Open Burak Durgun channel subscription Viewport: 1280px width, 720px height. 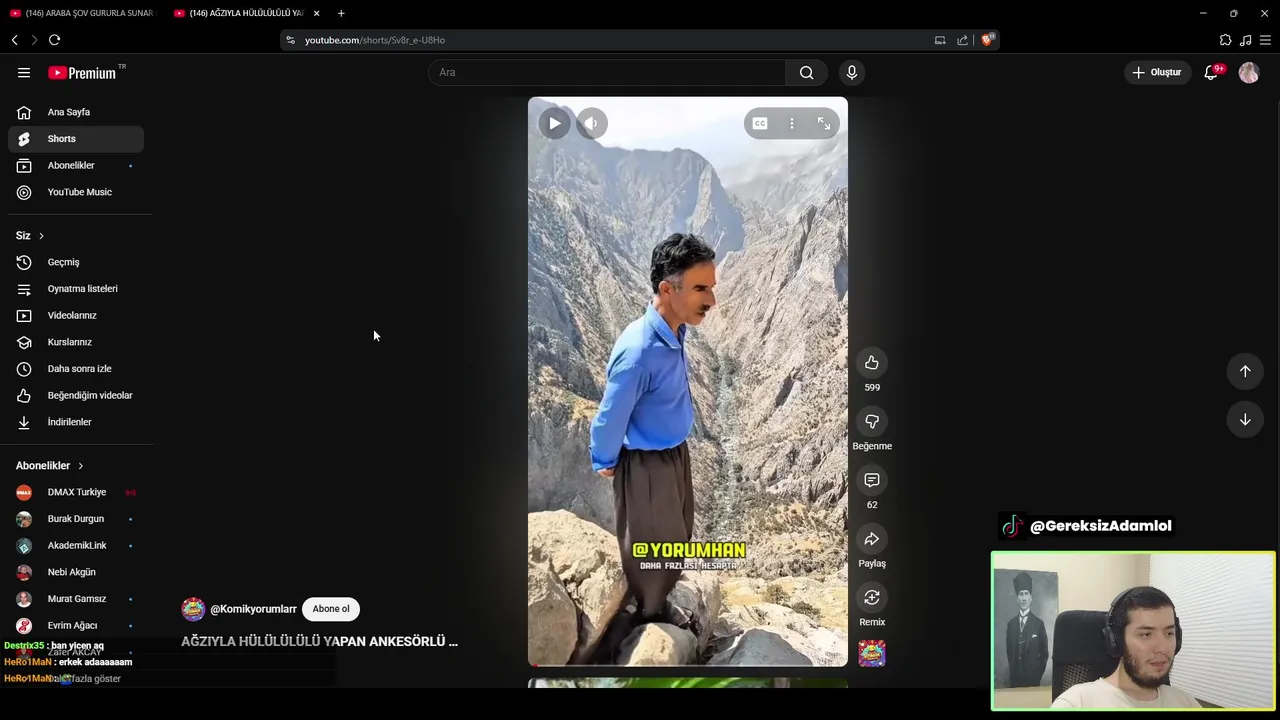(x=76, y=519)
